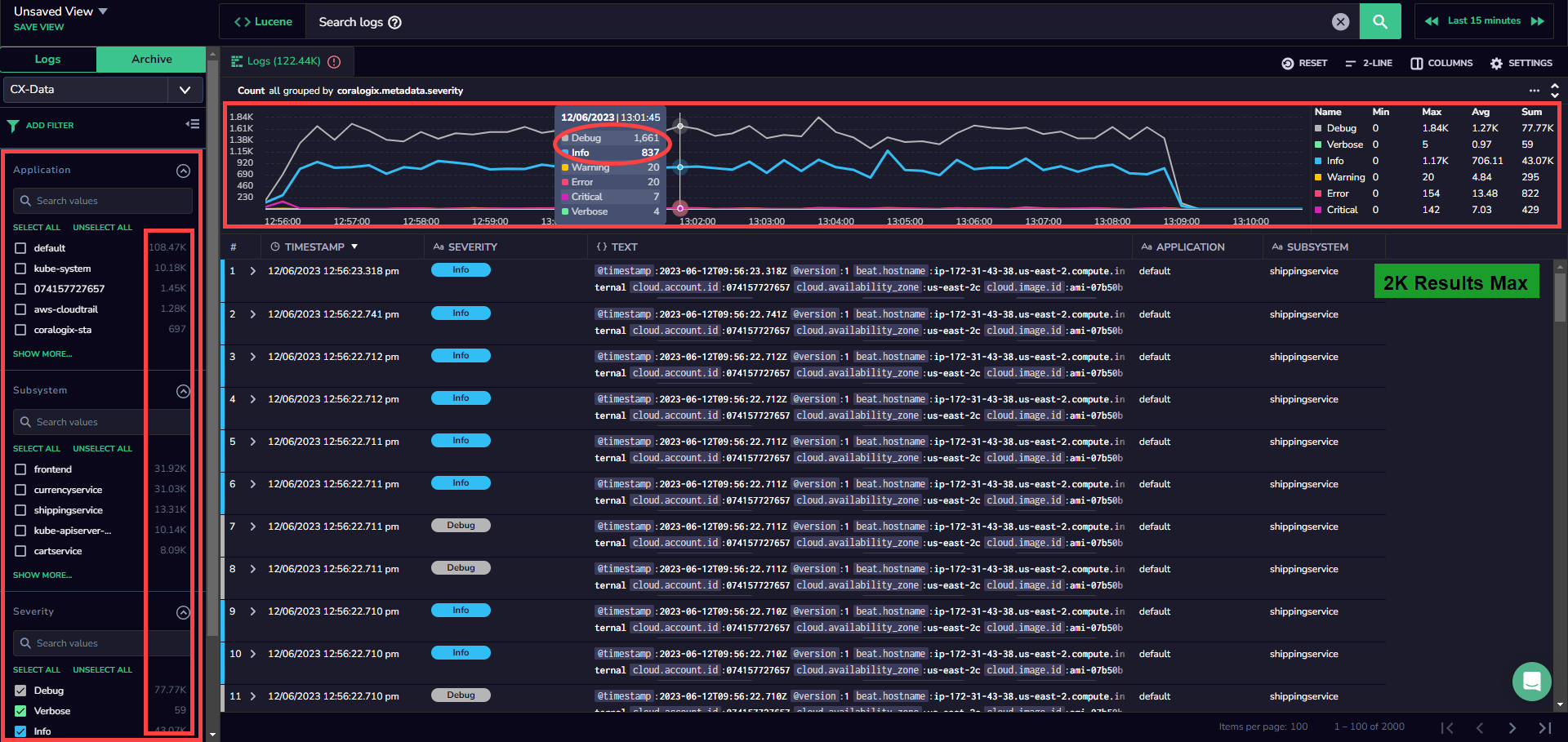
Task: Open the chat support bubble
Action: pos(1531,681)
